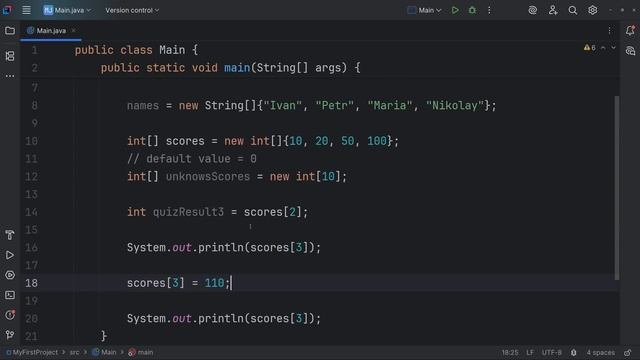Click println call on line 16
The image size is (640, 360).
[221, 248]
